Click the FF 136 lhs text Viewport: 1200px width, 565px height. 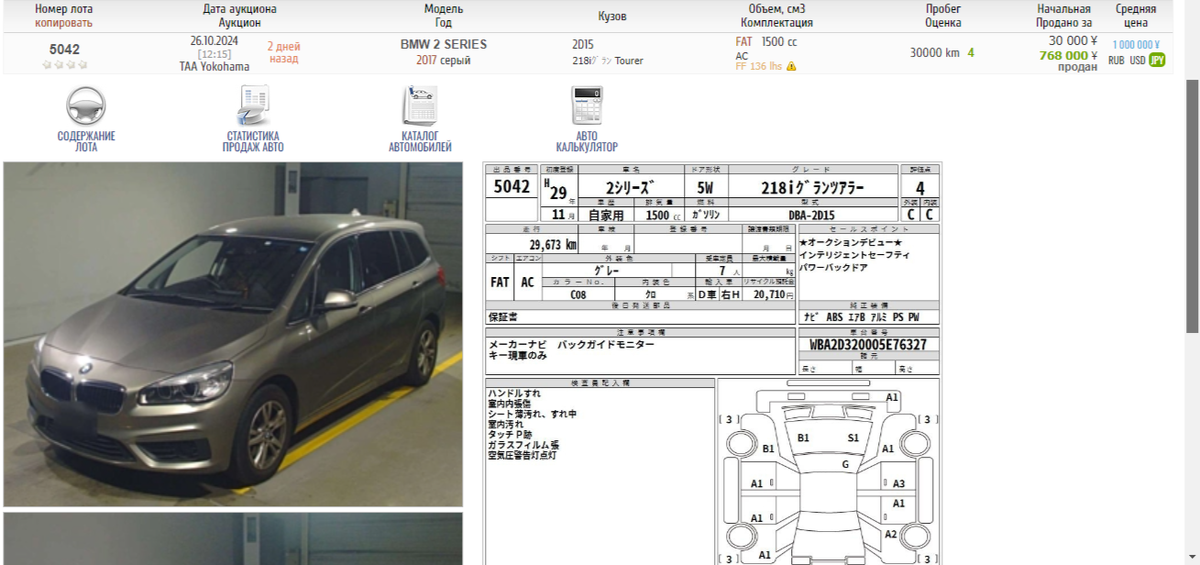coord(758,67)
